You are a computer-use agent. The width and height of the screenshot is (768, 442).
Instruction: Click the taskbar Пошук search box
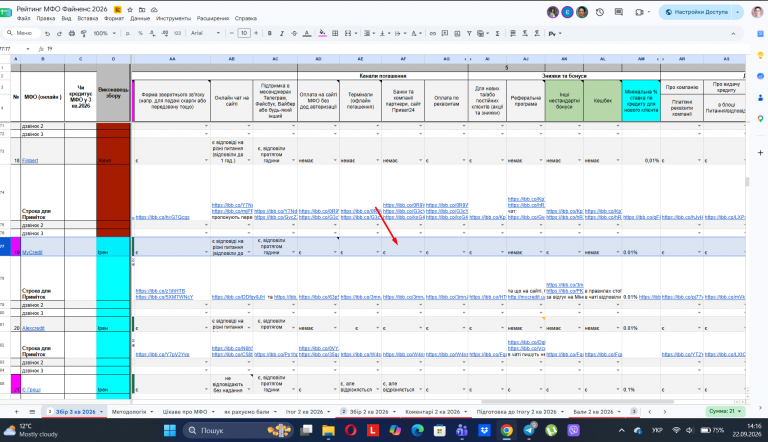[x=237, y=430]
